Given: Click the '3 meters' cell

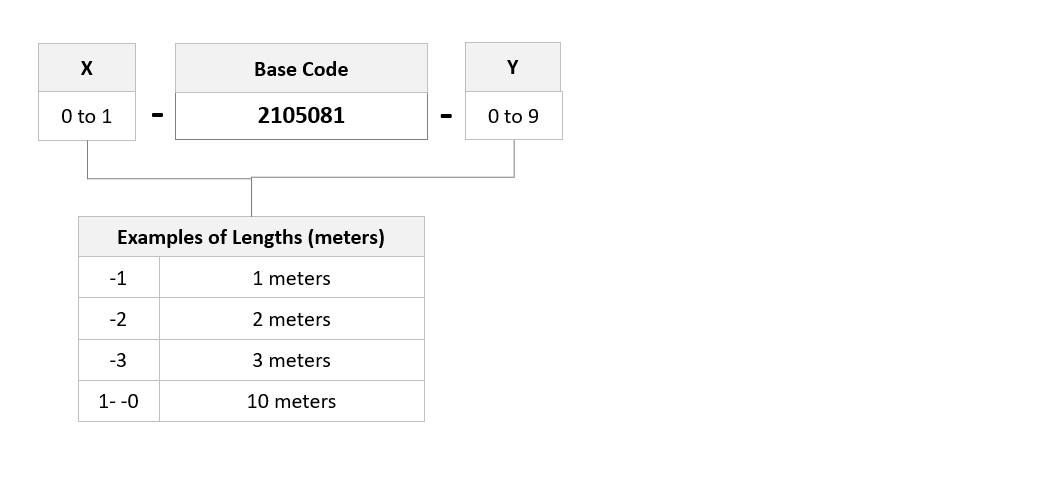Looking at the screenshot, I should (292, 360).
